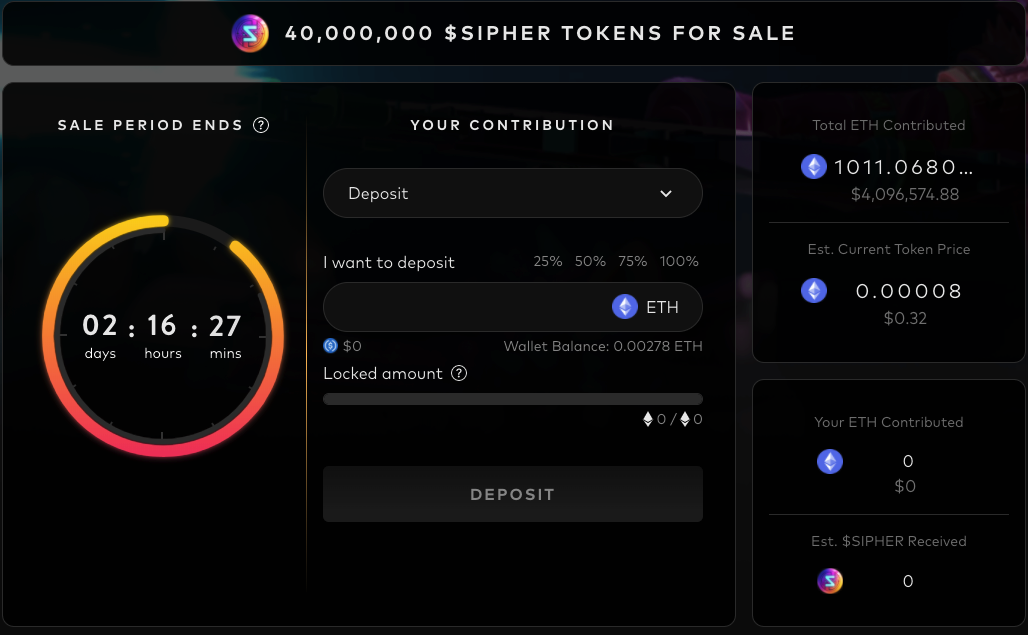1028x635 pixels.
Task: Select the Your Contribution section heading
Action: [x=512, y=125]
